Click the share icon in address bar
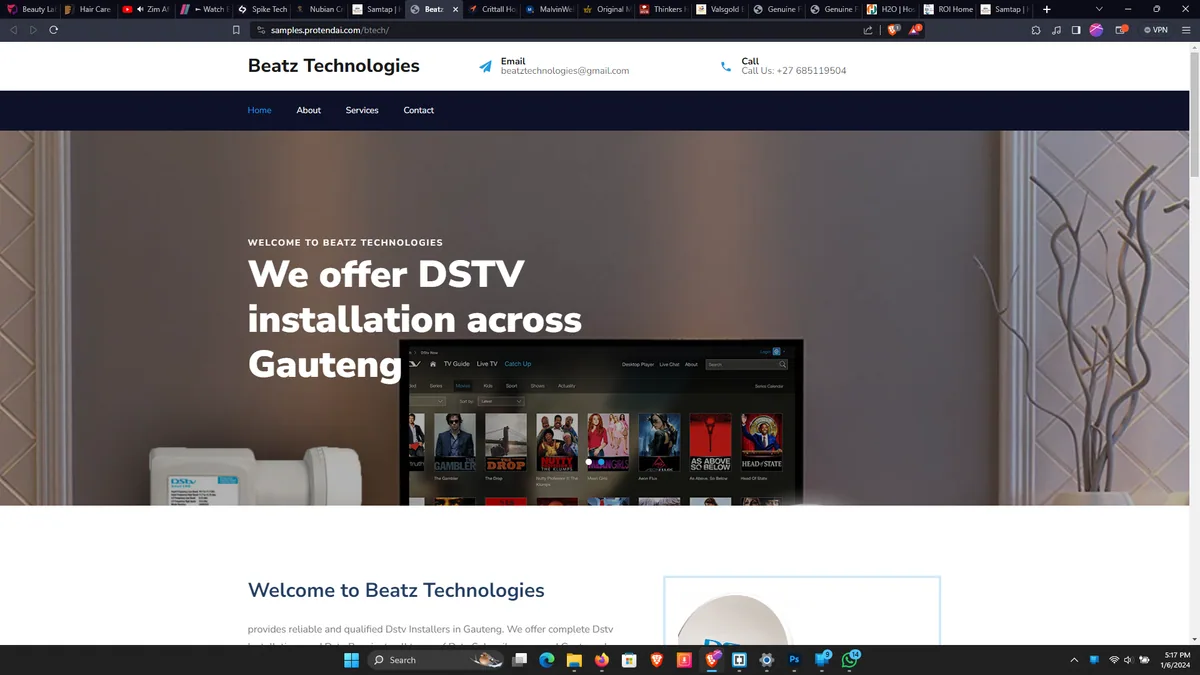Screen dimensions: 1200x675 (x=868, y=30)
